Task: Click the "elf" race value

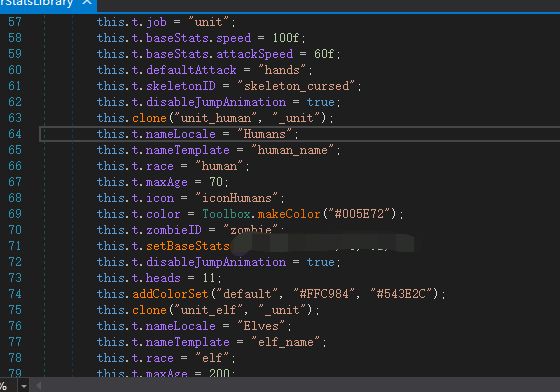Action: point(212,358)
